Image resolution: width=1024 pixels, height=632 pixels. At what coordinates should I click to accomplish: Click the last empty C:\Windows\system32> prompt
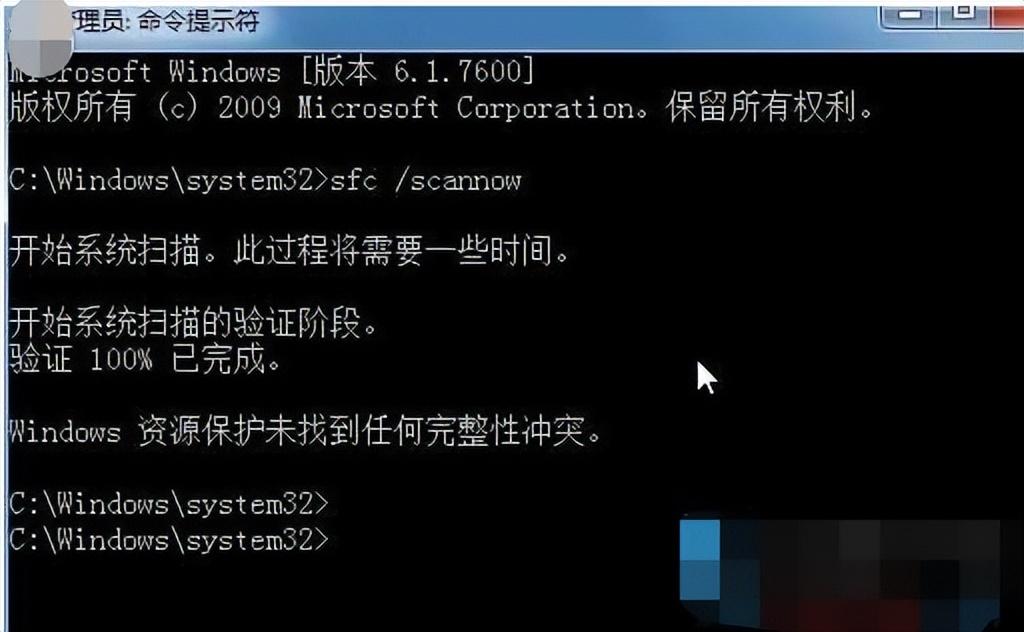(x=169, y=541)
